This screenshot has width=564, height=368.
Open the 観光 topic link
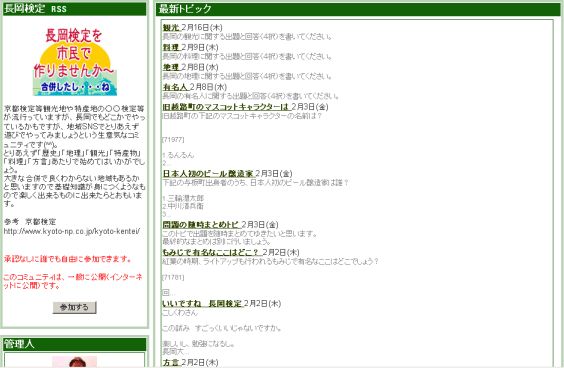(x=171, y=28)
